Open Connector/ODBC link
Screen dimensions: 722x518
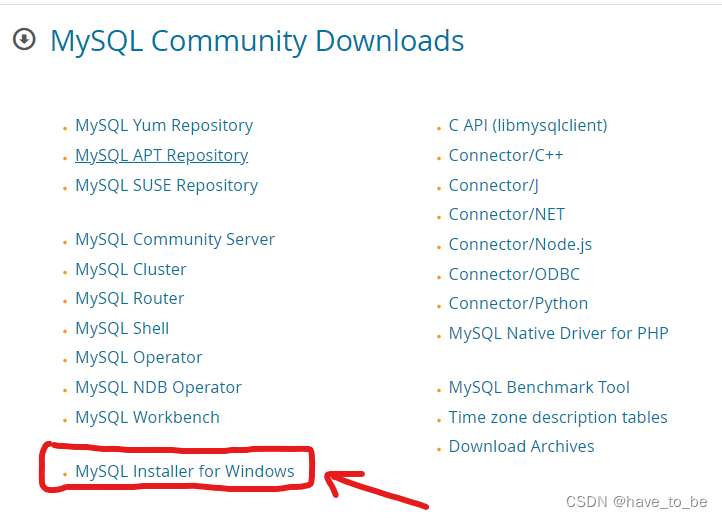pyautogui.click(x=514, y=274)
